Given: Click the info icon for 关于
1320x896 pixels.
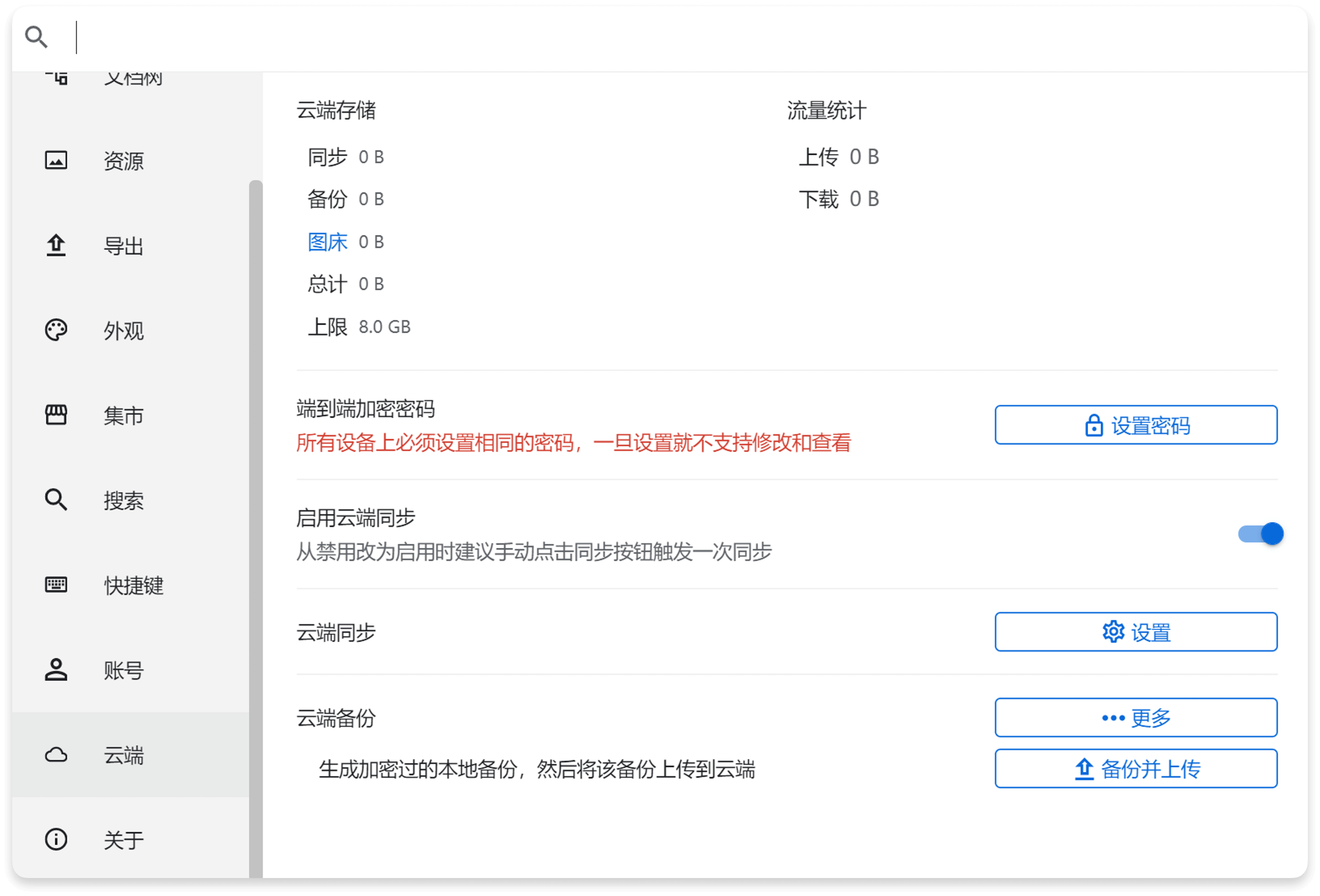Looking at the screenshot, I should pyautogui.click(x=56, y=839).
